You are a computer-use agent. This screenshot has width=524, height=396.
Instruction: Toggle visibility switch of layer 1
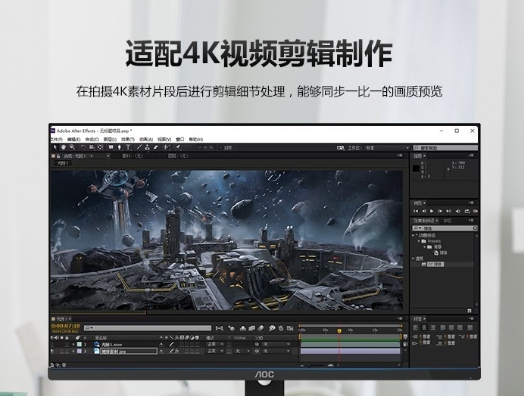point(52,344)
